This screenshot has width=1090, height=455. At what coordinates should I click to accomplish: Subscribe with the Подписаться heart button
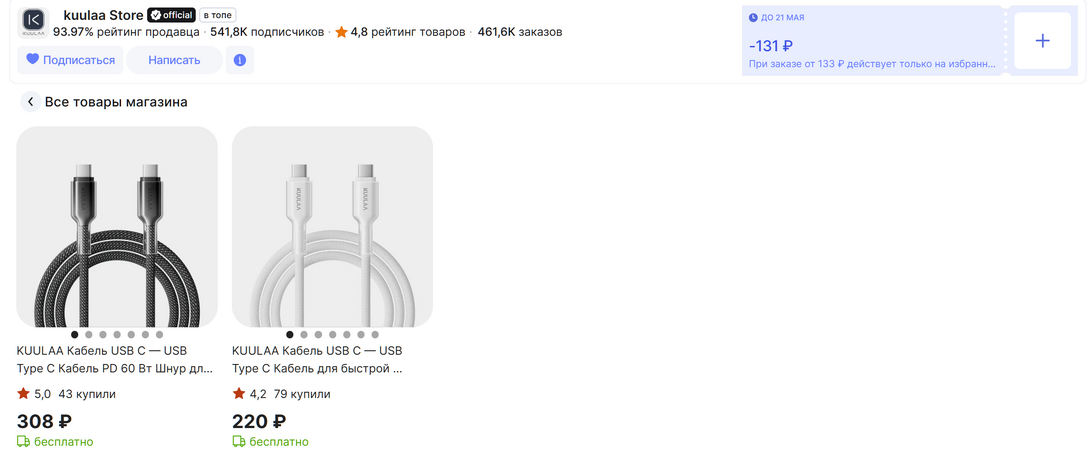point(70,60)
